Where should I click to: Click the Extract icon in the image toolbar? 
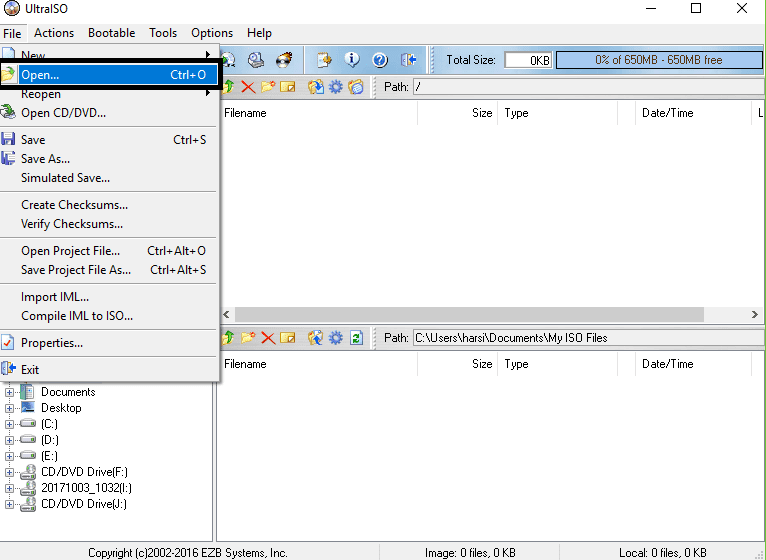[316, 87]
